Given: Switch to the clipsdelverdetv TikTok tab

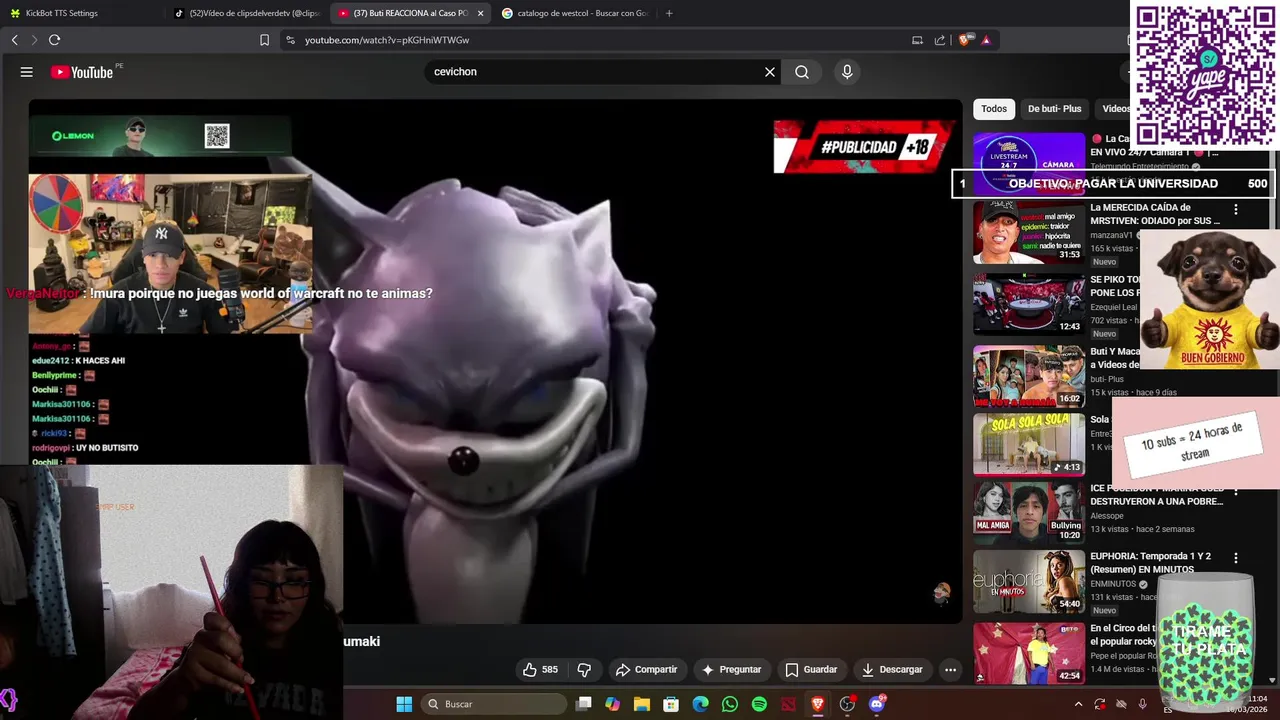Looking at the screenshot, I should [247, 13].
